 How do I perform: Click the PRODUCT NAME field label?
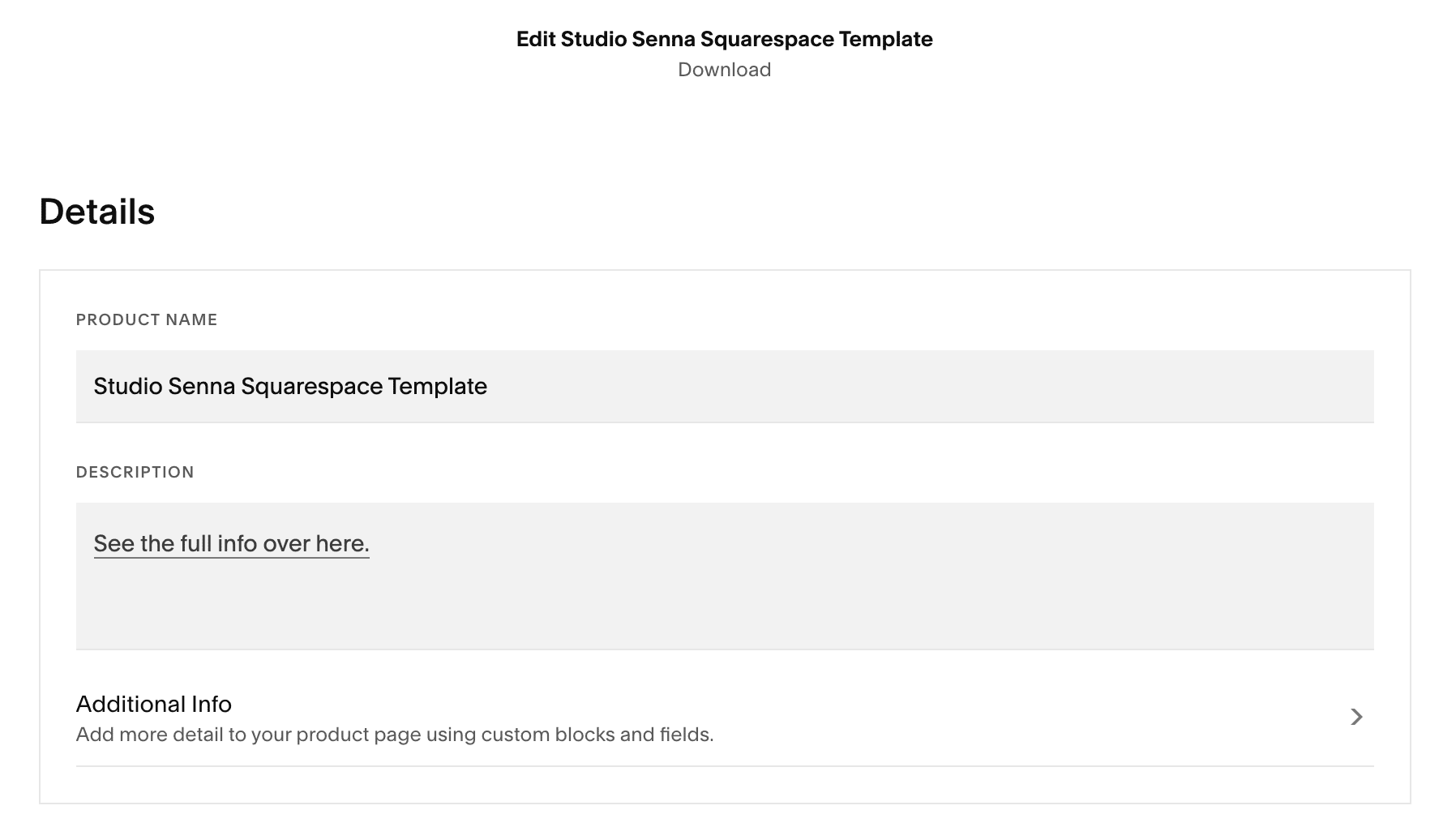click(147, 320)
